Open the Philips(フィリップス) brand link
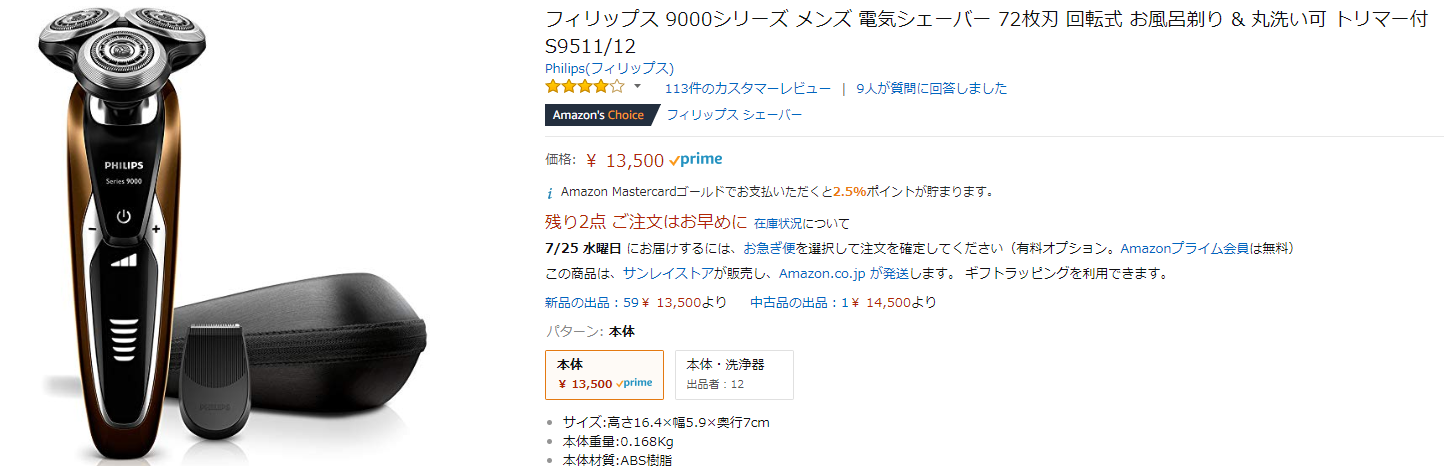 click(609, 68)
